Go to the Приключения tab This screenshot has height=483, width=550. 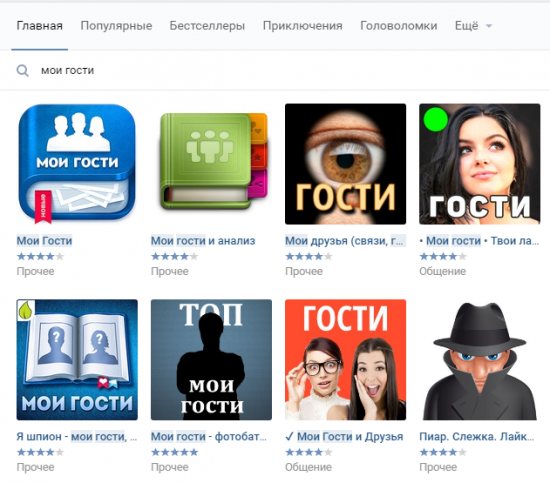(302, 26)
